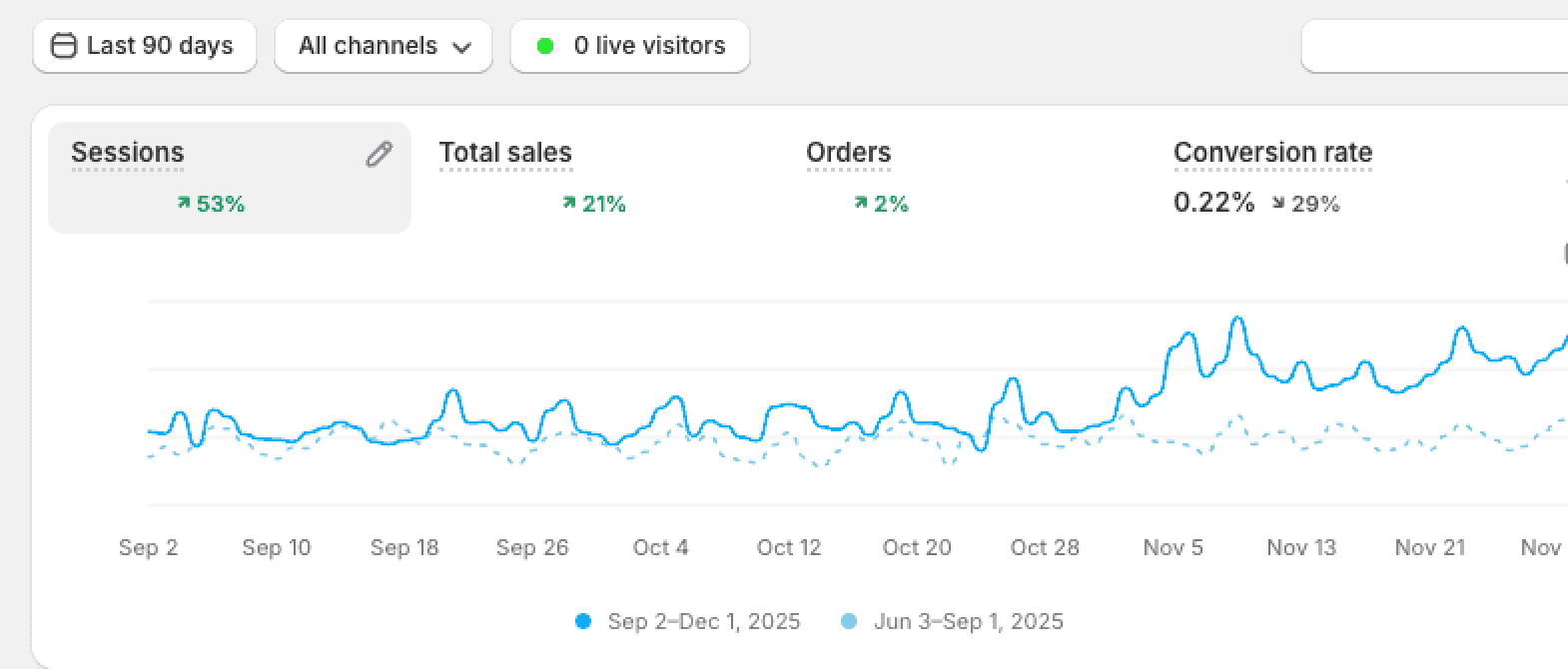Switch to the Orders metric

pyautogui.click(x=848, y=153)
